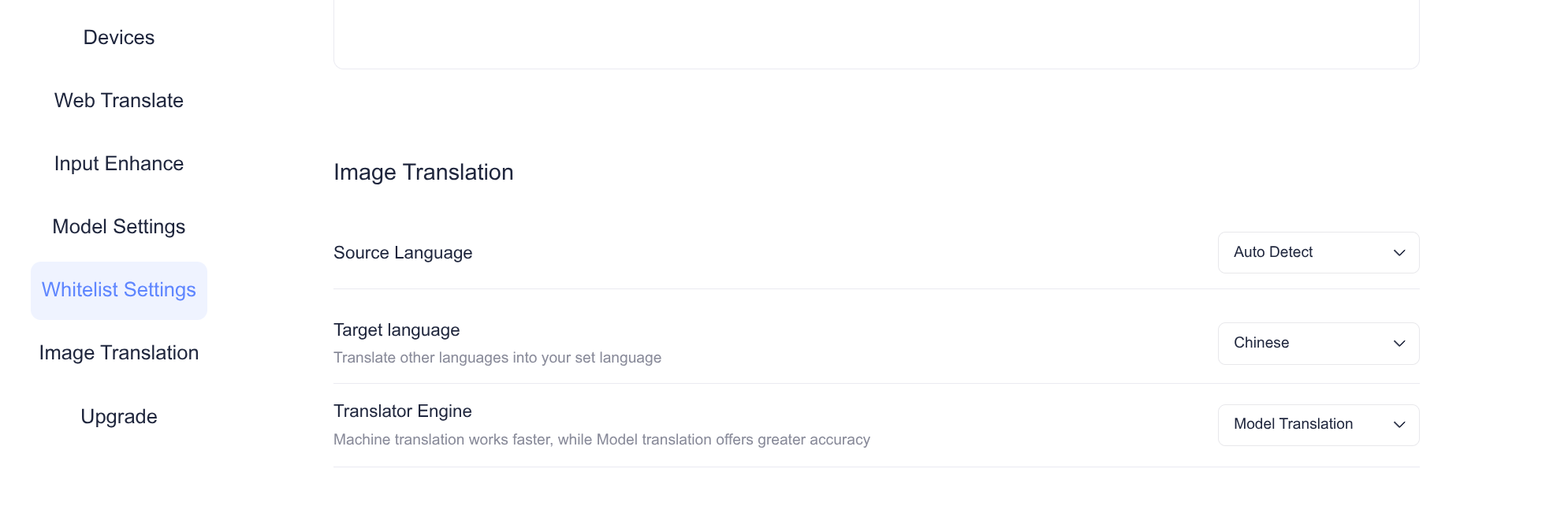Go to Web Translate settings
The width and height of the screenshot is (1568, 532).
pyautogui.click(x=119, y=101)
